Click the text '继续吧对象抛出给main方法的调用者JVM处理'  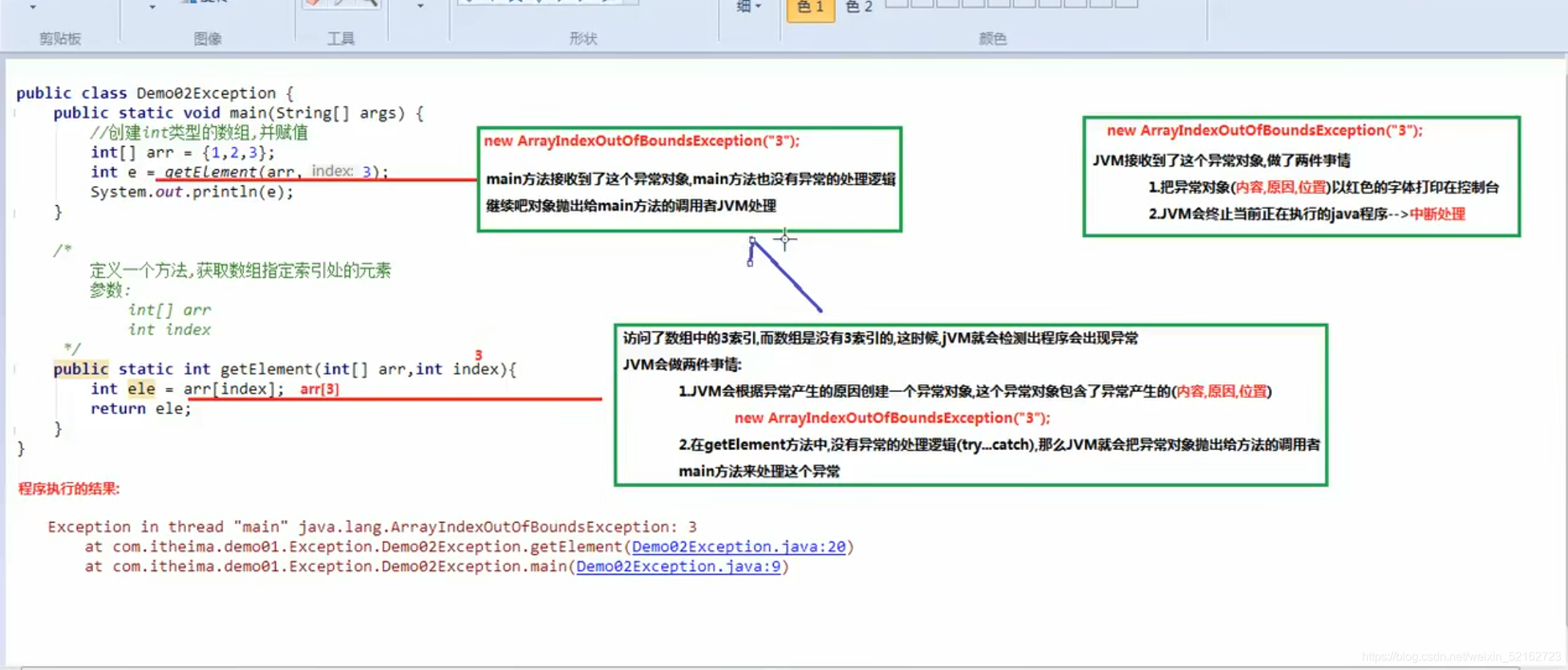(631, 205)
